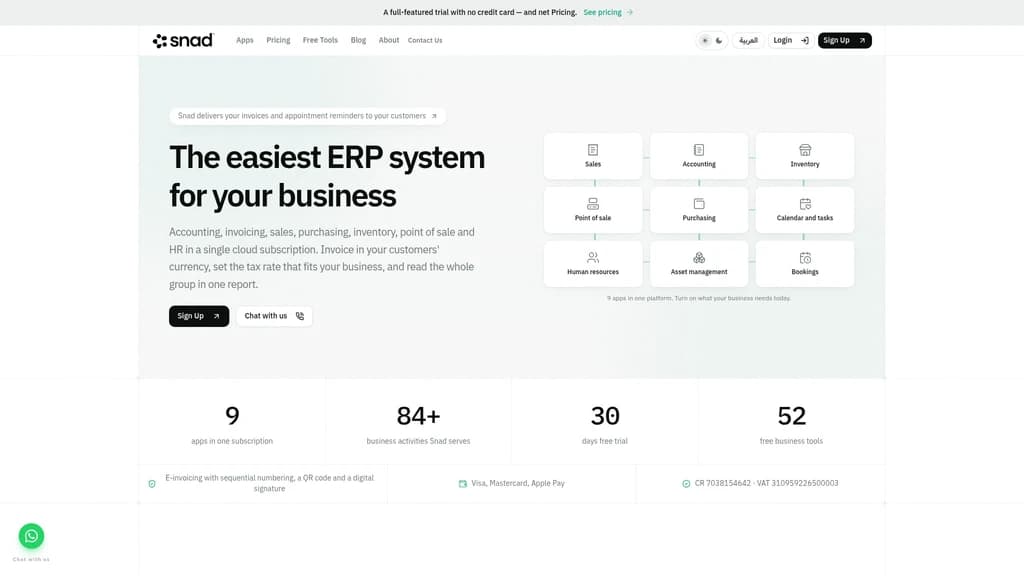The image size is (1024, 576).
Task: Open the Calendar and tasks icon
Action: click(x=805, y=204)
